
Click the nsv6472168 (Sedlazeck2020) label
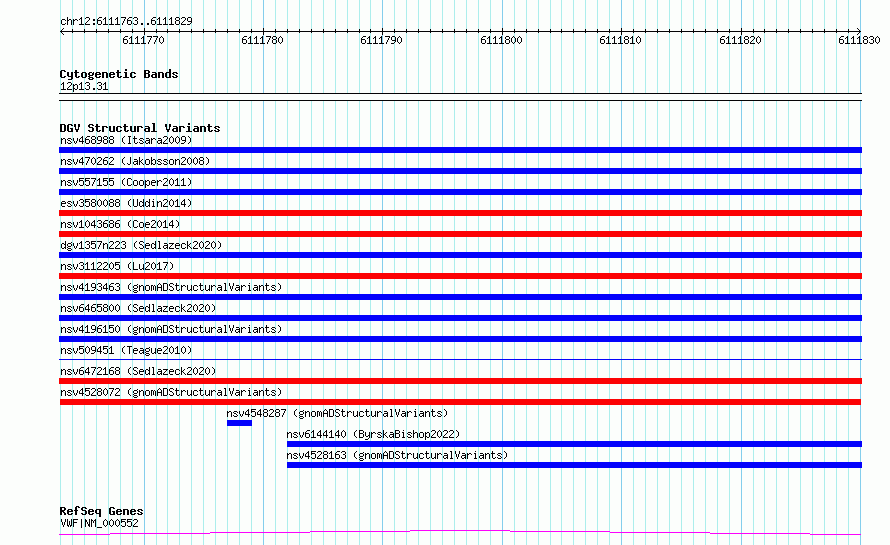pyautogui.click(x=138, y=371)
